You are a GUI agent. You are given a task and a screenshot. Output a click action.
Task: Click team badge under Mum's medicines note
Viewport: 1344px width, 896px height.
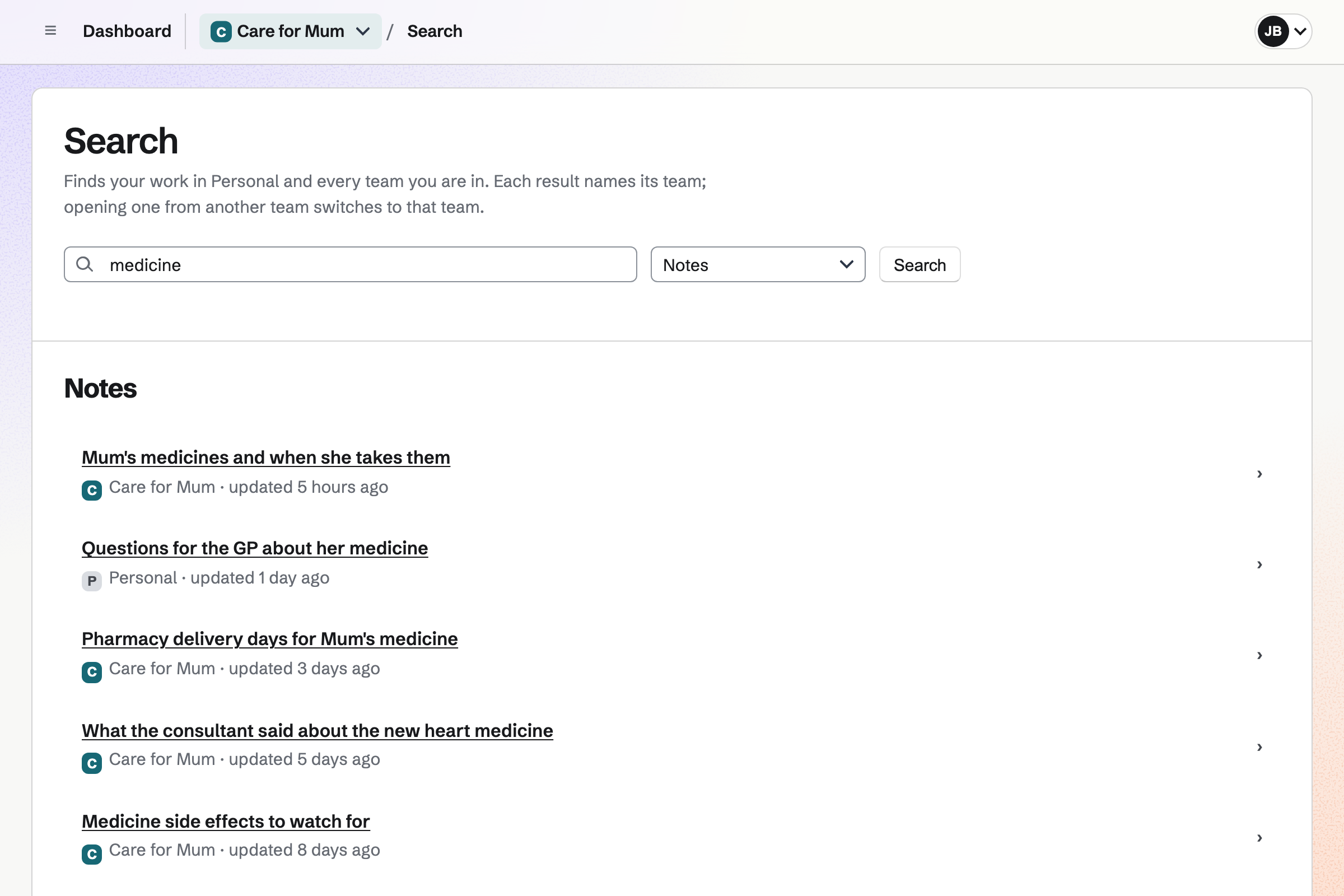click(x=92, y=491)
